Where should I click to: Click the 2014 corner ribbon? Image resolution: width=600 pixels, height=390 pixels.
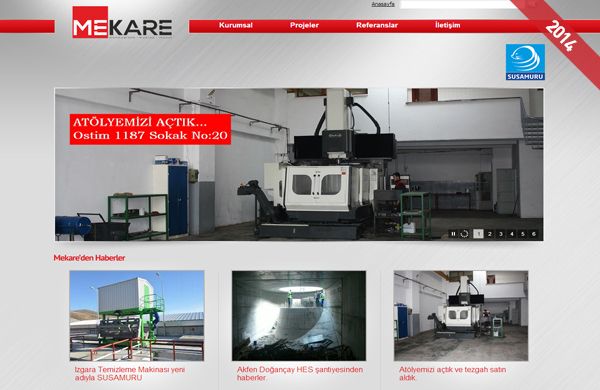pos(561,36)
